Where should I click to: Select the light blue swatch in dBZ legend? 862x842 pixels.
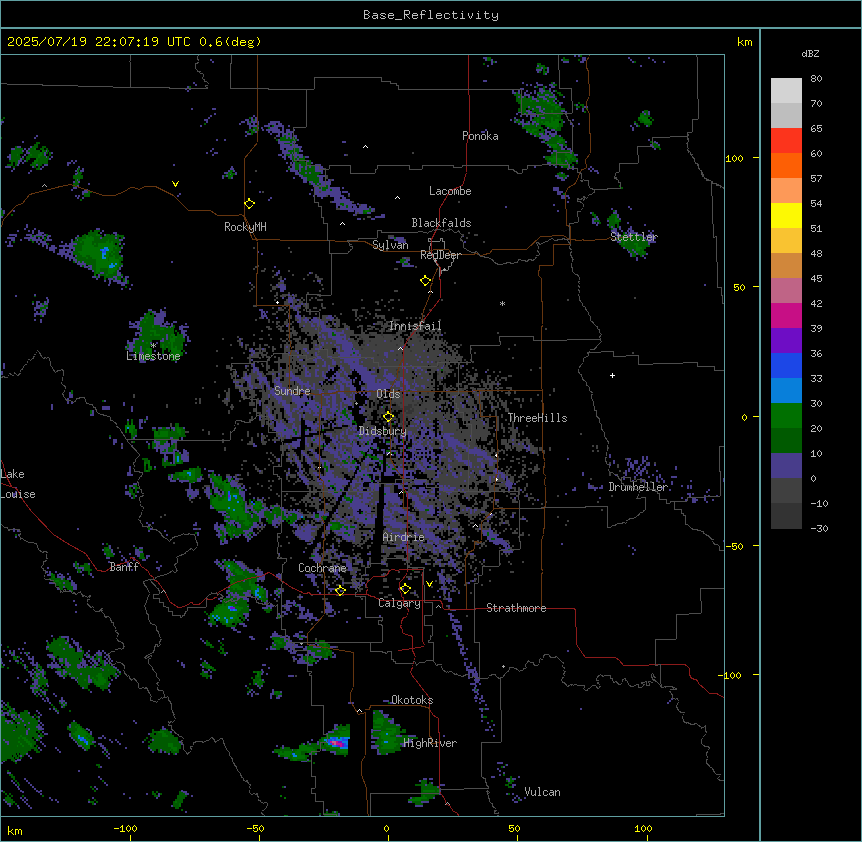(x=786, y=390)
